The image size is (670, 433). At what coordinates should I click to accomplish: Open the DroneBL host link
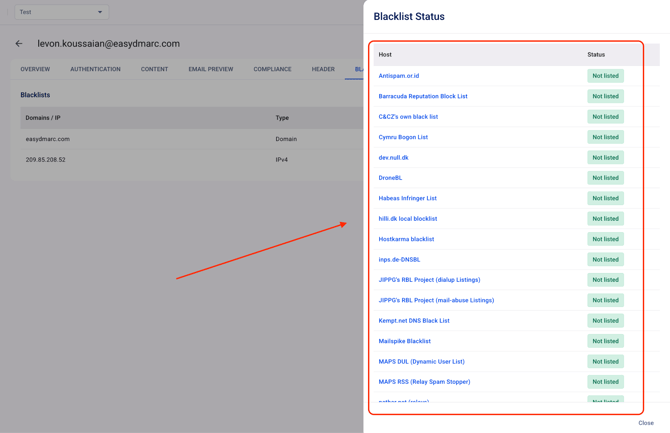tap(390, 178)
